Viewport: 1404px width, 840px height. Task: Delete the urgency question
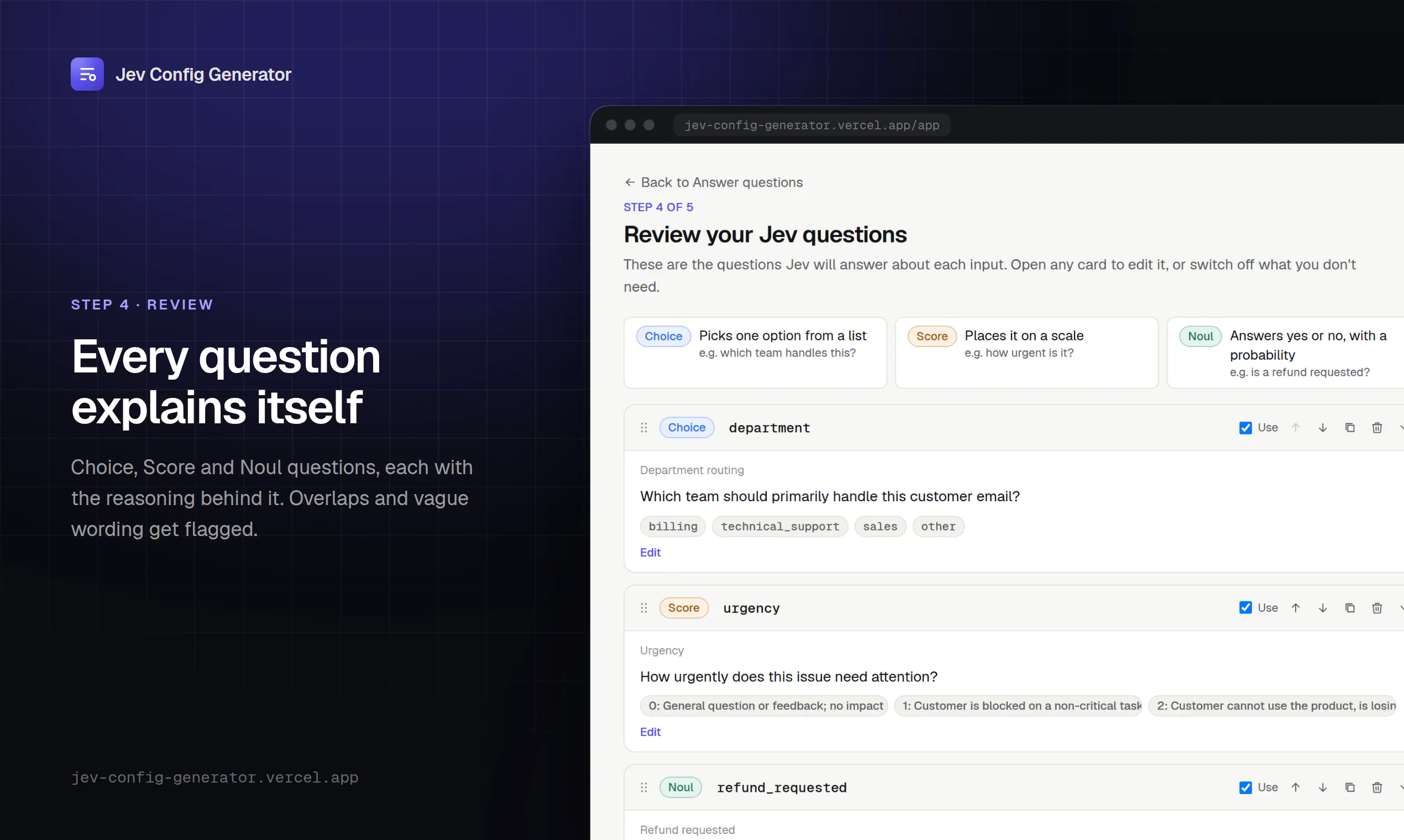click(1377, 608)
